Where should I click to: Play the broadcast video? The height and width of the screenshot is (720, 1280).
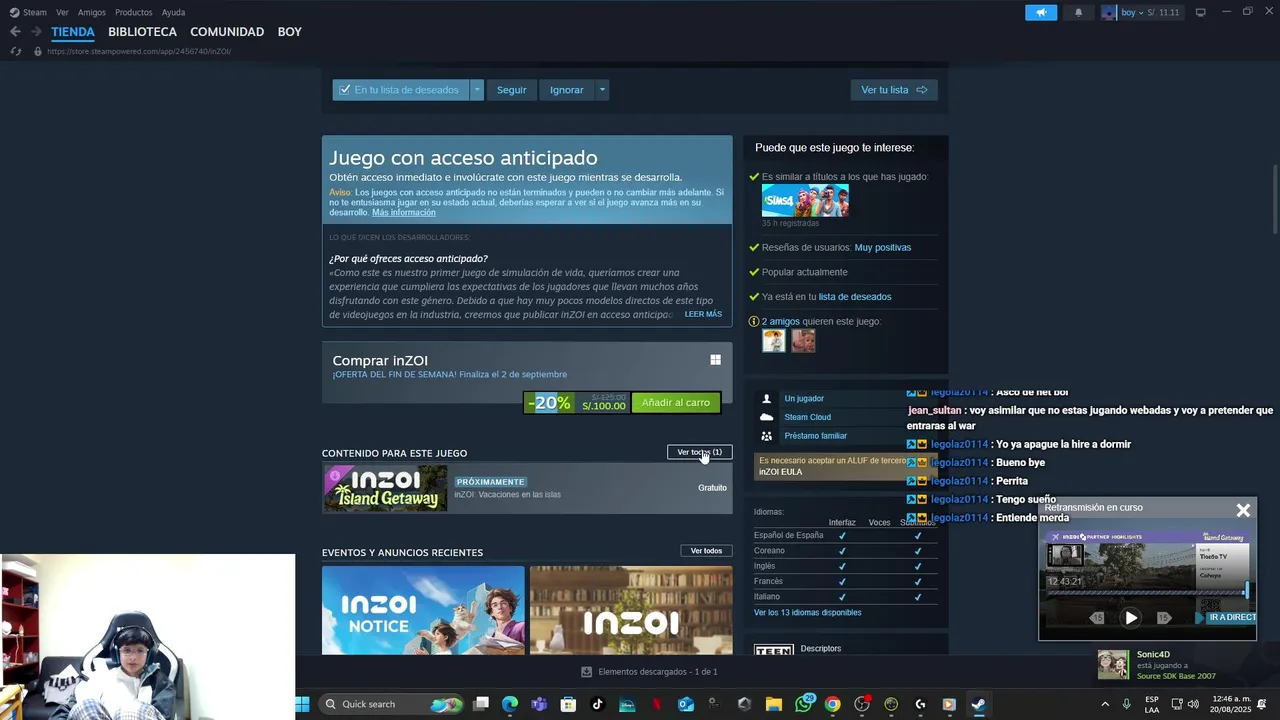[1130, 618]
